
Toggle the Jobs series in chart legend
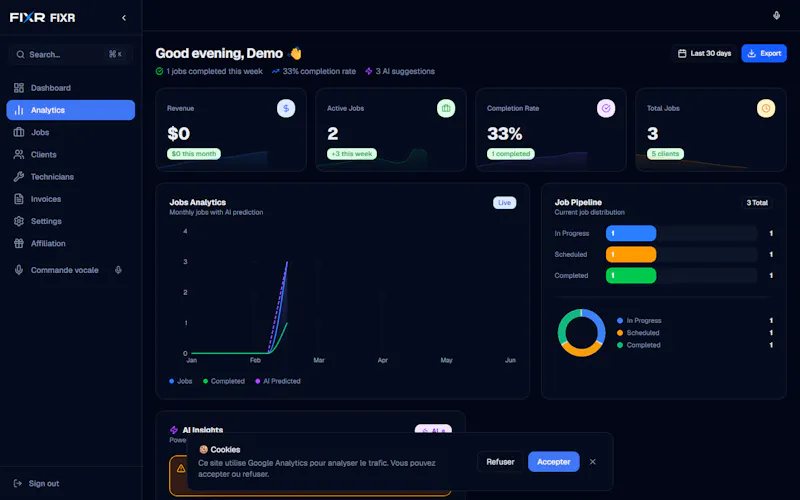pyautogui.click(x=181, y=381)
